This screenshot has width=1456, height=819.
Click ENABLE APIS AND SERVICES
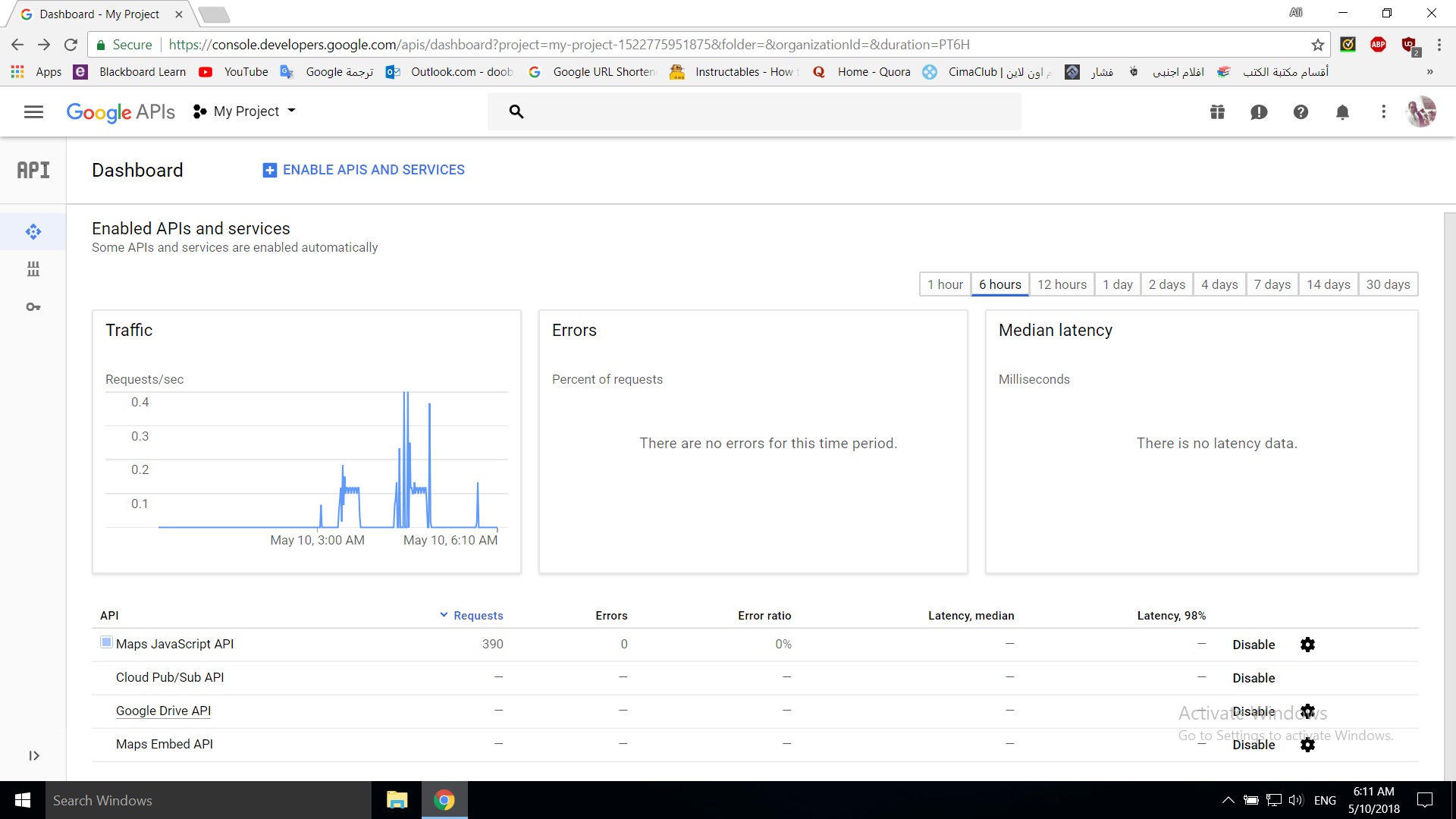364,170
